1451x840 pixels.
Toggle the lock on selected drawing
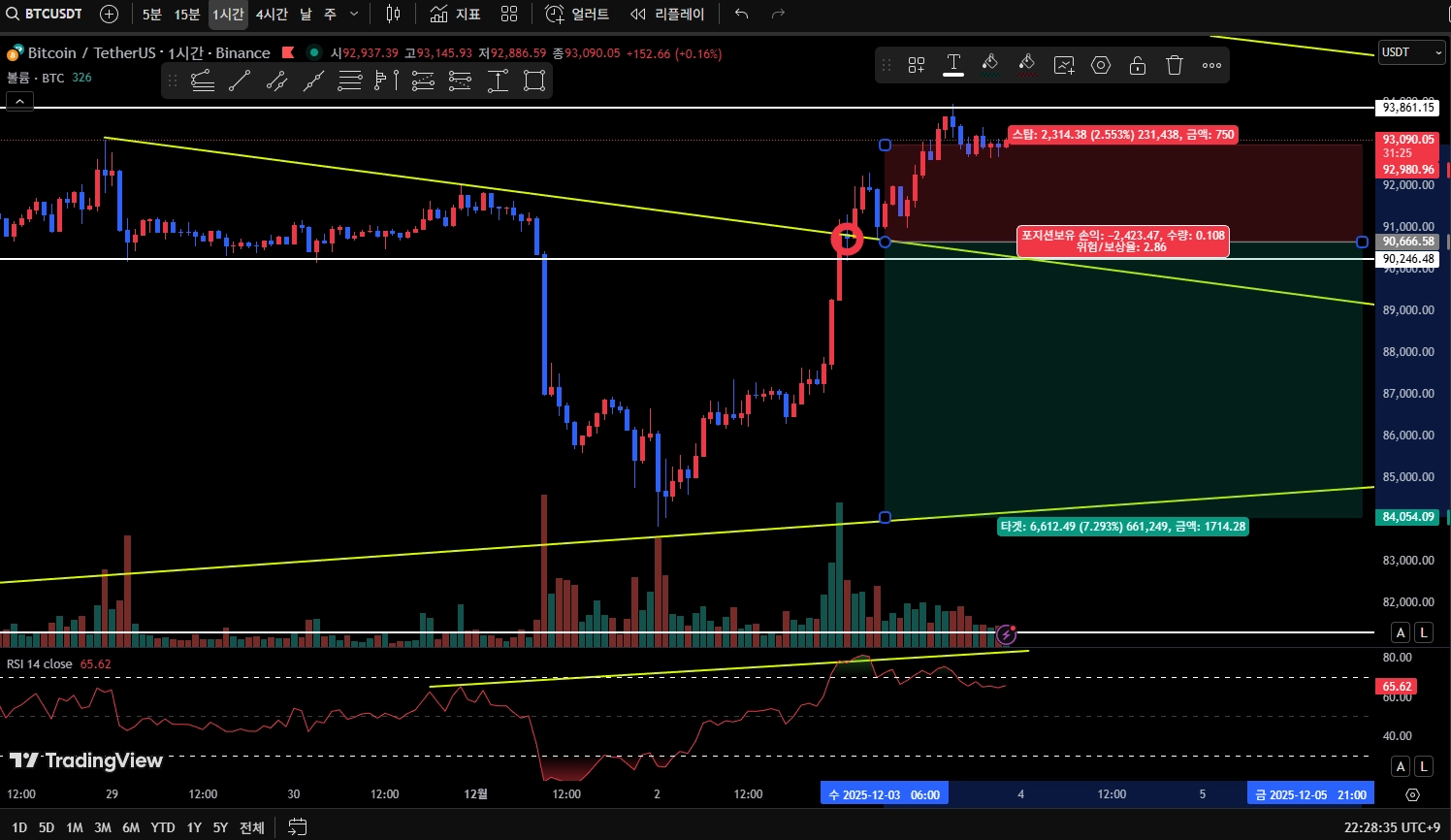pyautogui.click(x=1138, y=65)
